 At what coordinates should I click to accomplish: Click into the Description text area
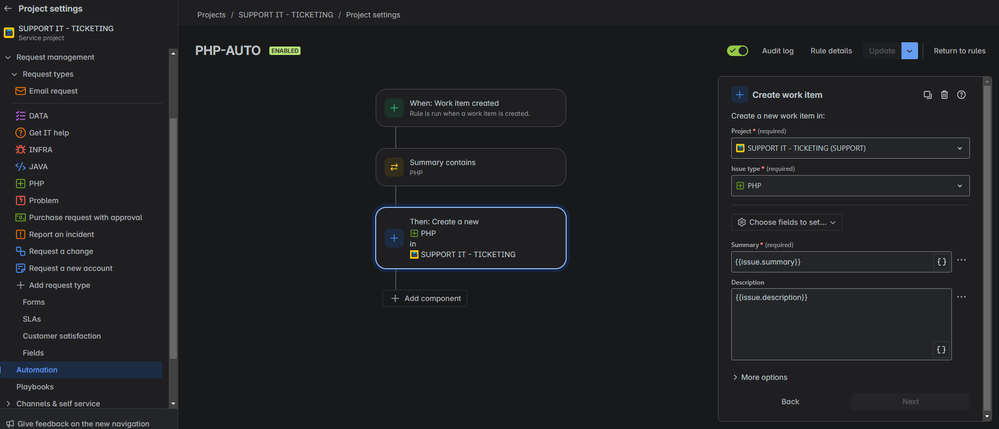841,324
